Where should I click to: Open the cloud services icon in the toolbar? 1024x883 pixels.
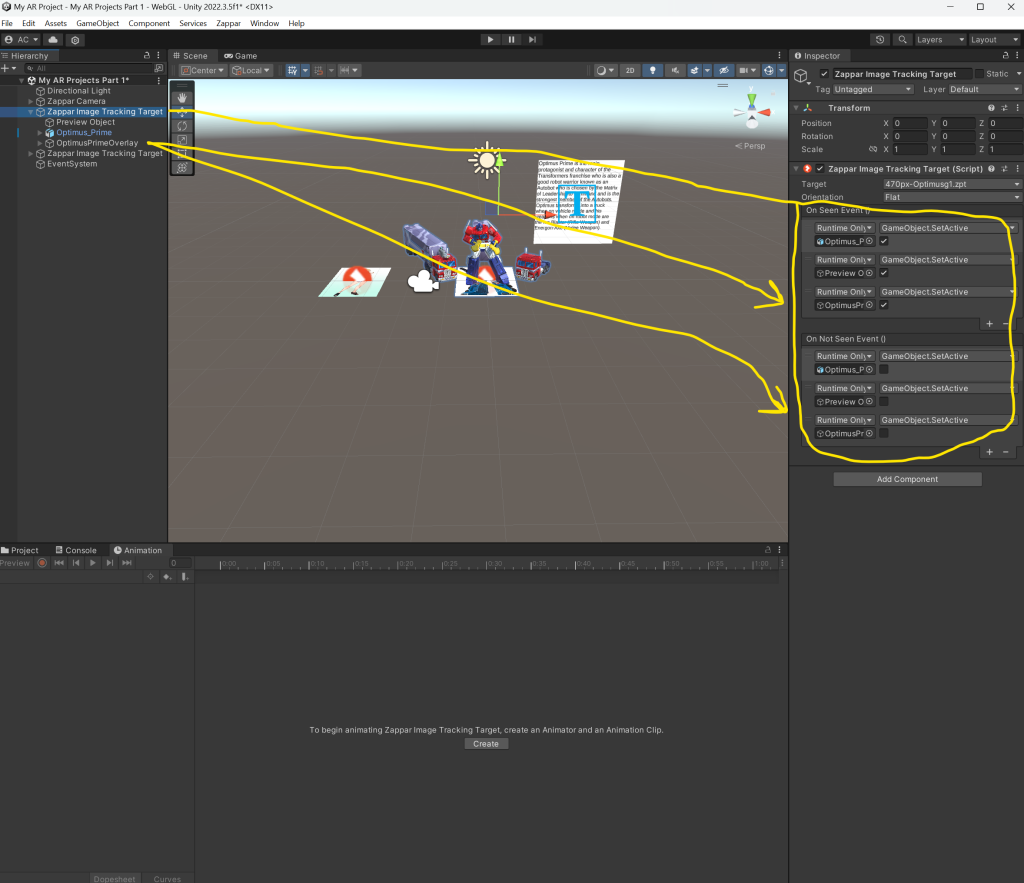click(x=53, y=39)
